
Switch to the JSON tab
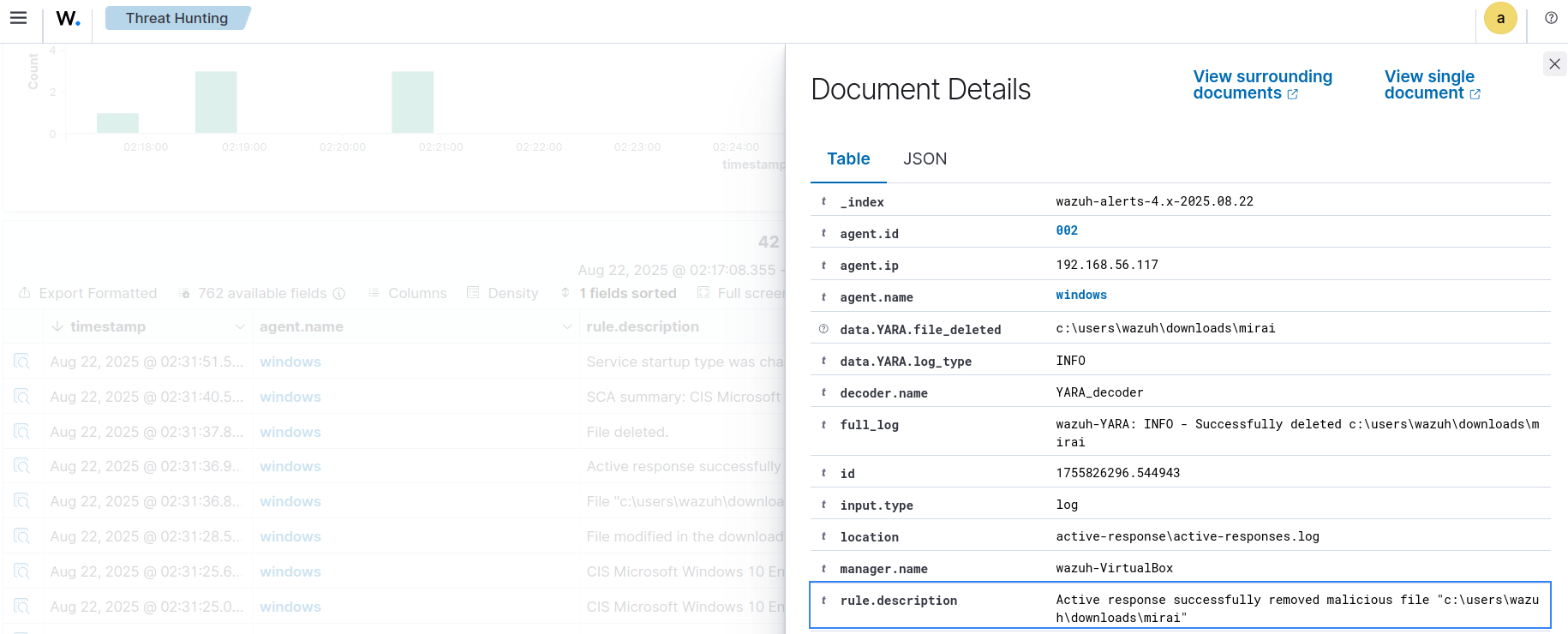[x=925, y=158]
